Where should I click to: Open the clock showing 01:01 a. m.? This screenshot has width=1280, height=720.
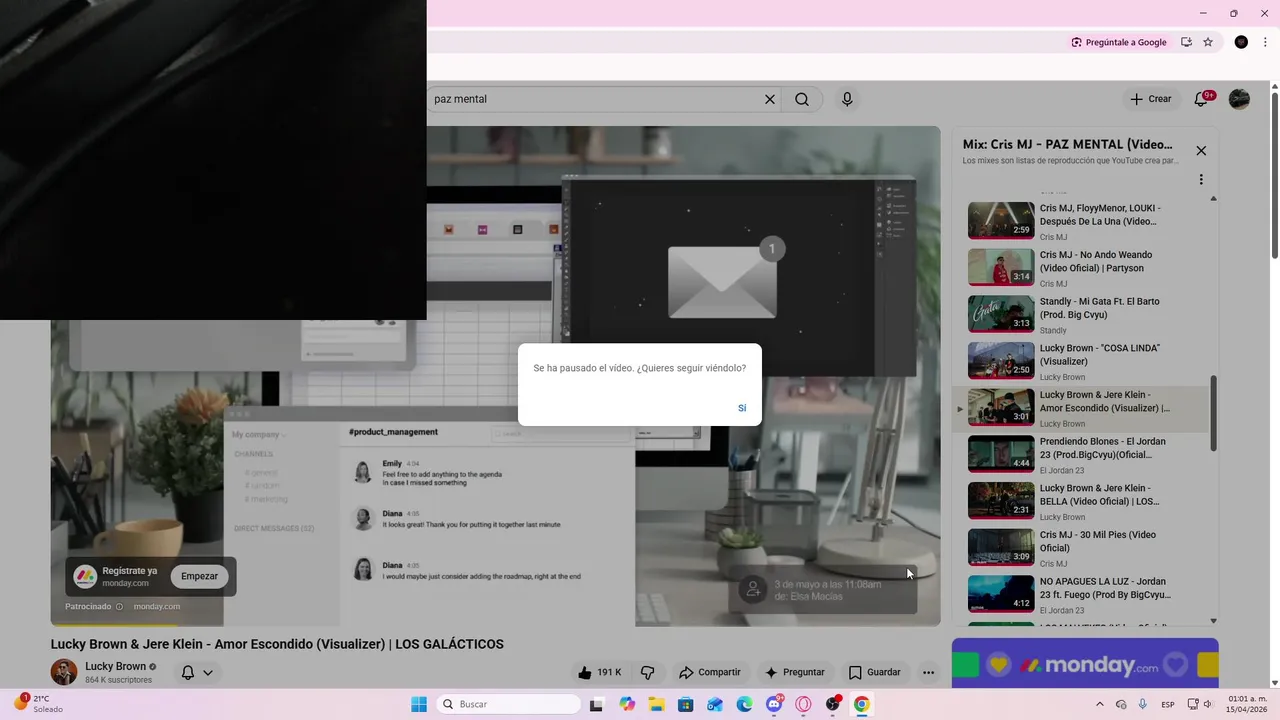(1247, 704)
